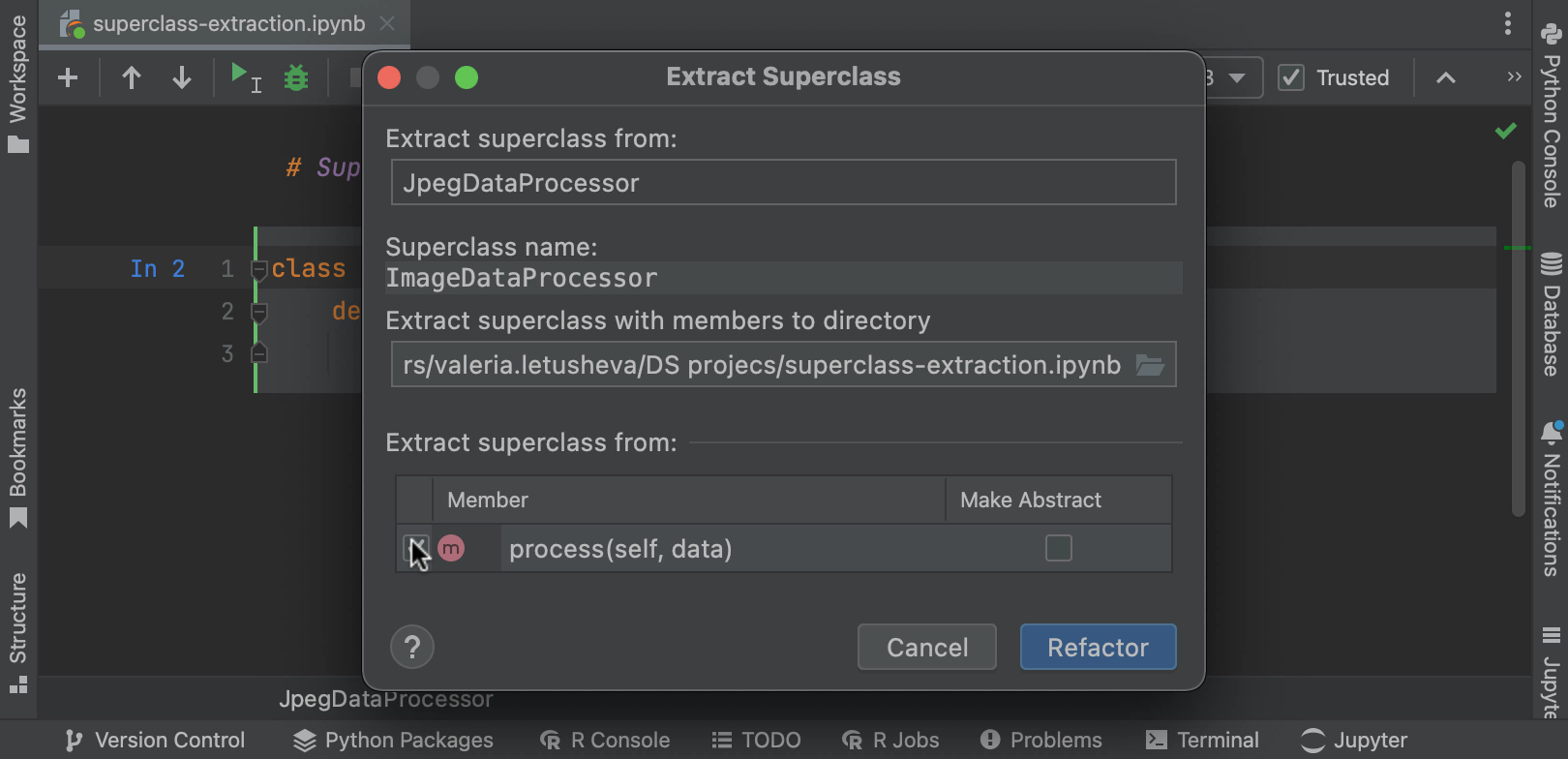Click the Superclass name input field
Viewport: 1568px width, 759px height.
point(783,279)
